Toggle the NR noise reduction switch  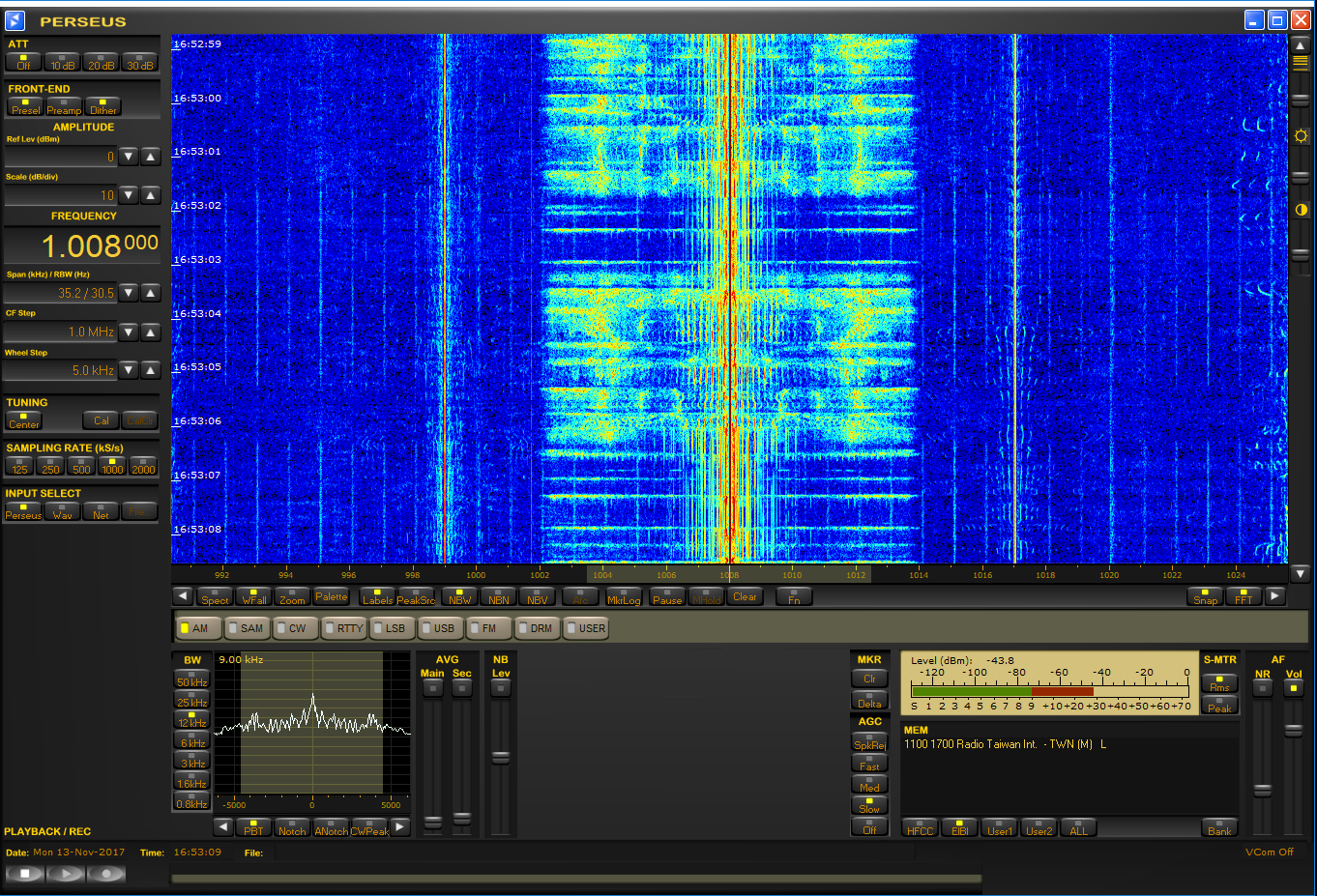pyautogui.click(x=1262, y=687)
